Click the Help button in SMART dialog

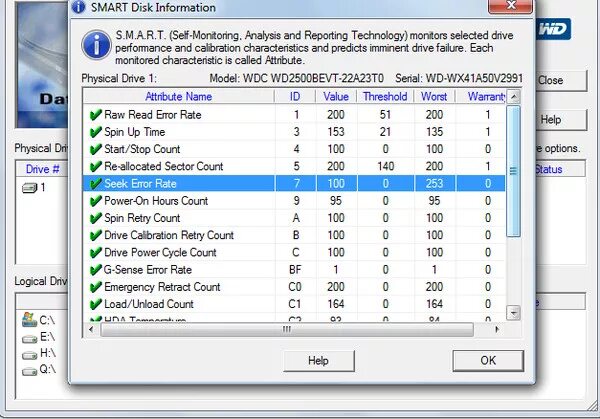pos(319,360)
